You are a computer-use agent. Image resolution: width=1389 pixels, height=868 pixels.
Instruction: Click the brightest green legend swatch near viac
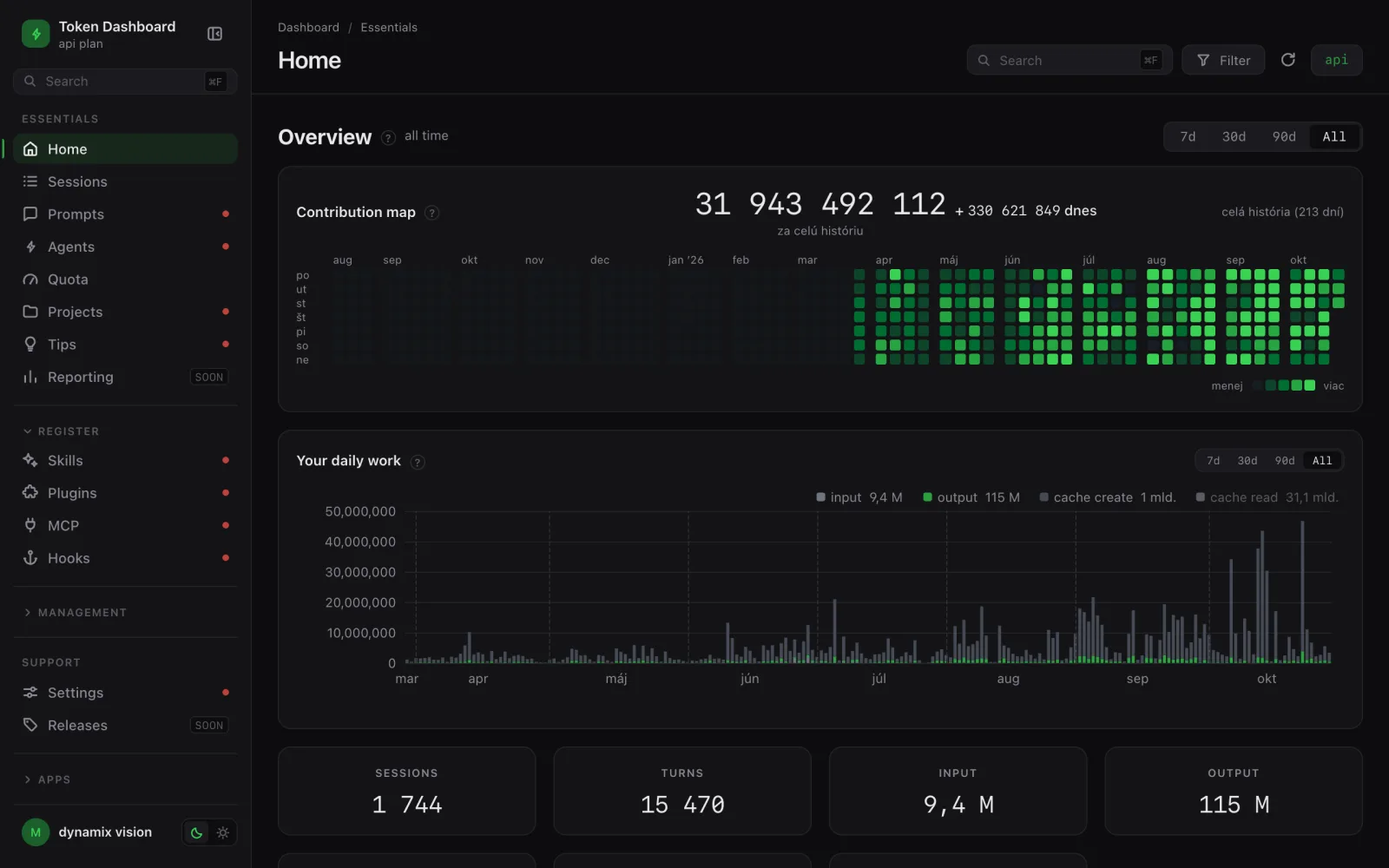(1310, 385)
